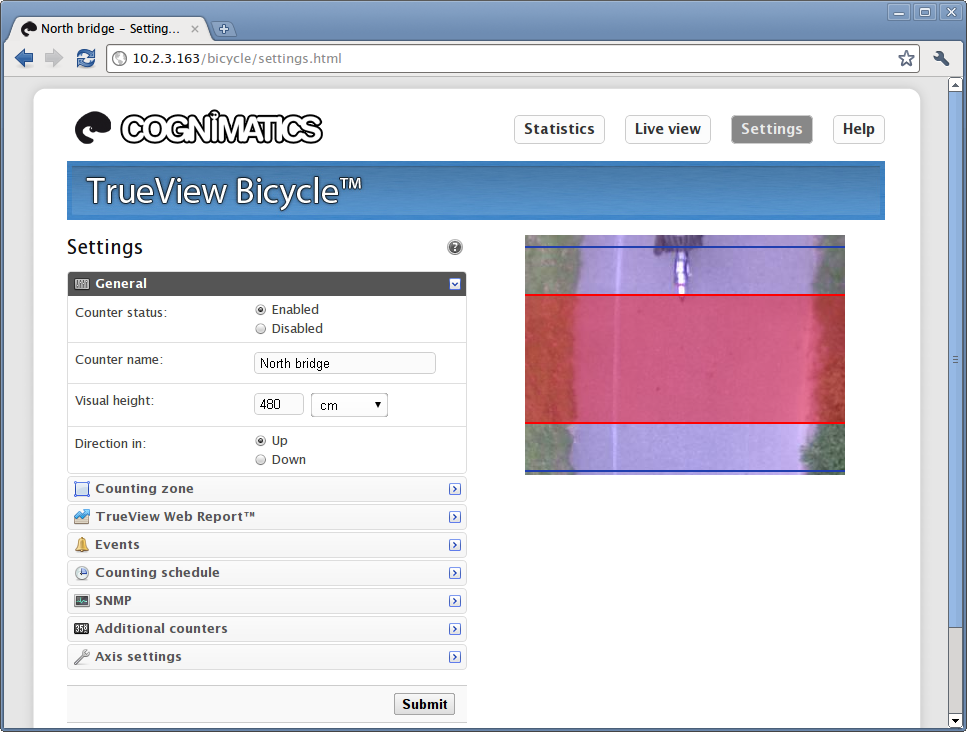Click the General section icon

click(81, 284)
